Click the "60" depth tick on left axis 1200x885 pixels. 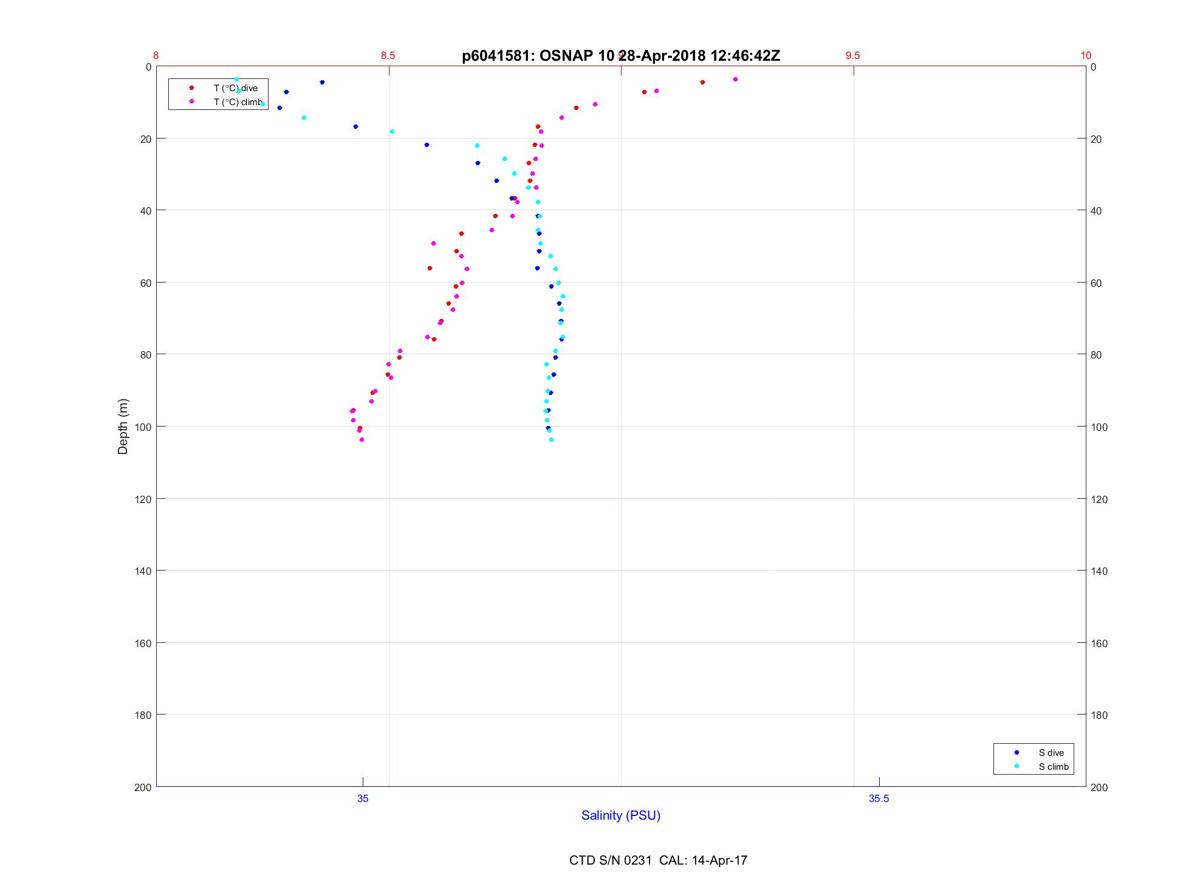coord(145,283)
